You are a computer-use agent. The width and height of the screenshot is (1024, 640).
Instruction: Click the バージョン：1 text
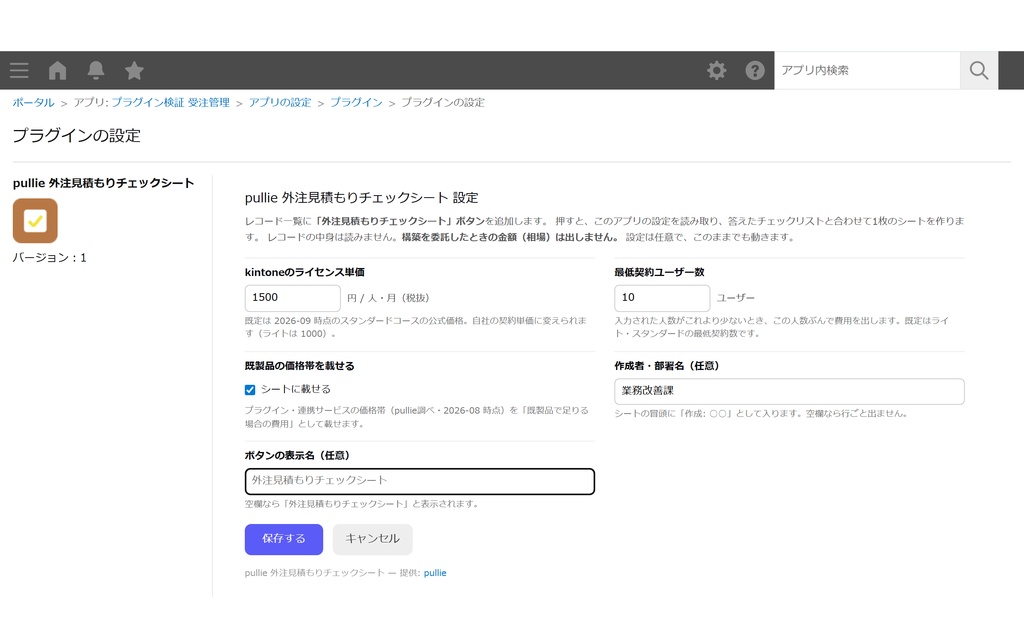coord(50,258)
